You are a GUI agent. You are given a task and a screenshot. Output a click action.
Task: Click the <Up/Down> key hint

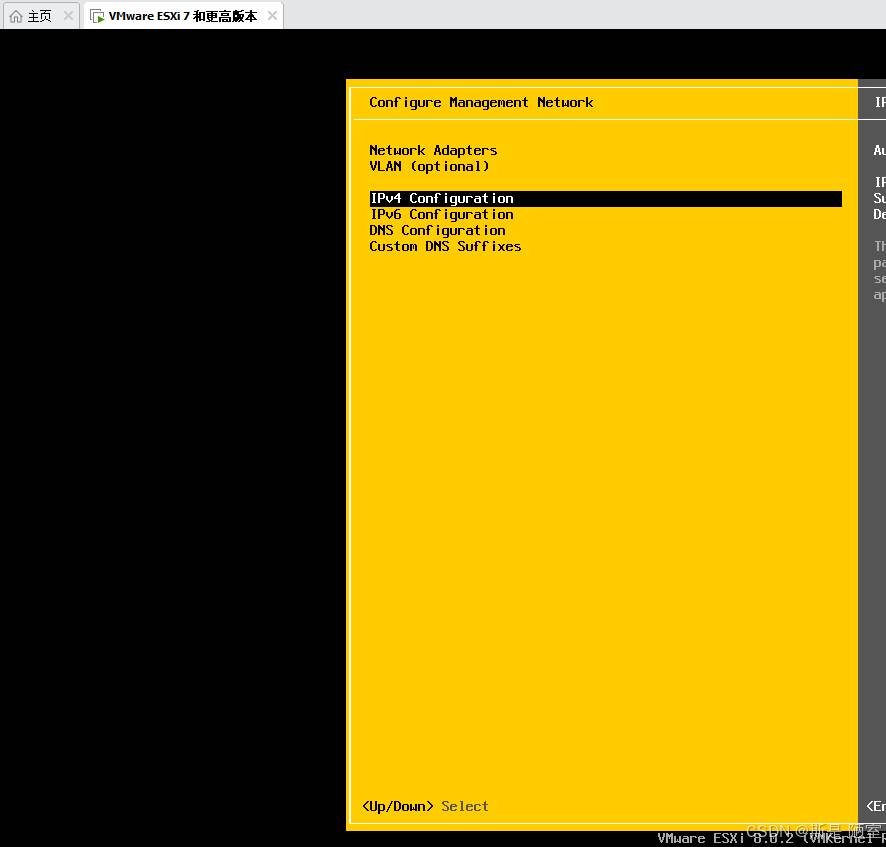(x=397, y=806)
